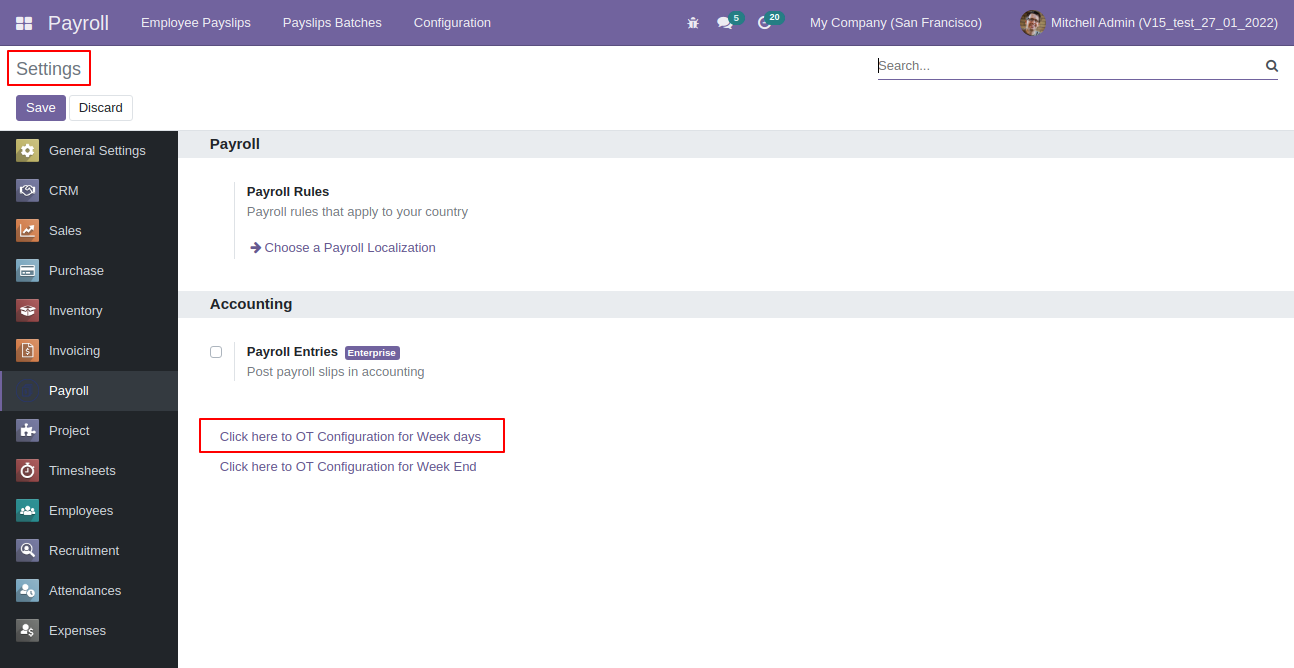The image size is (1294, 668).
Task: Select Invoicing settings tab
Action: point(89,351)
